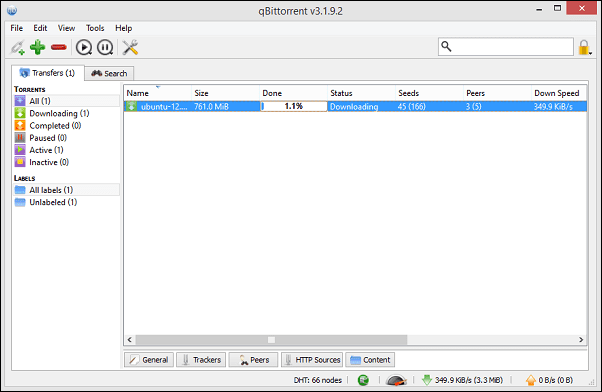Open the Trackers properties tab

point(201,360)
